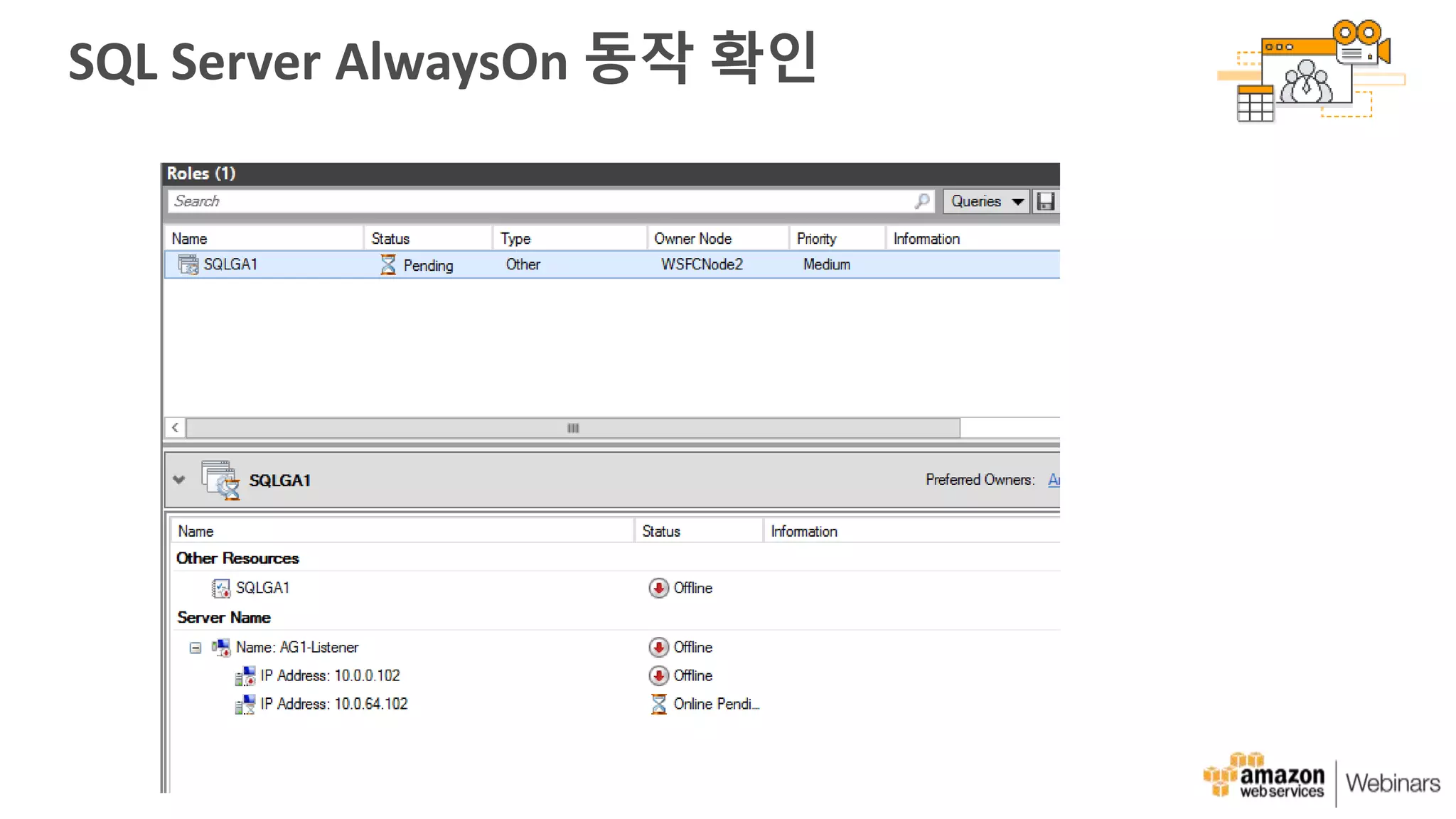The width and height of the screenshot is (1456, 819).
Task: Select the SQLGA1 role icon in Roles list
Action: 188,264
